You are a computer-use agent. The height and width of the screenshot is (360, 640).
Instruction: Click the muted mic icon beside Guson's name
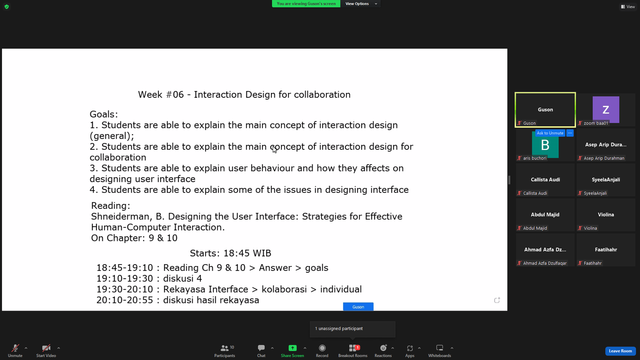coord(520,123)
